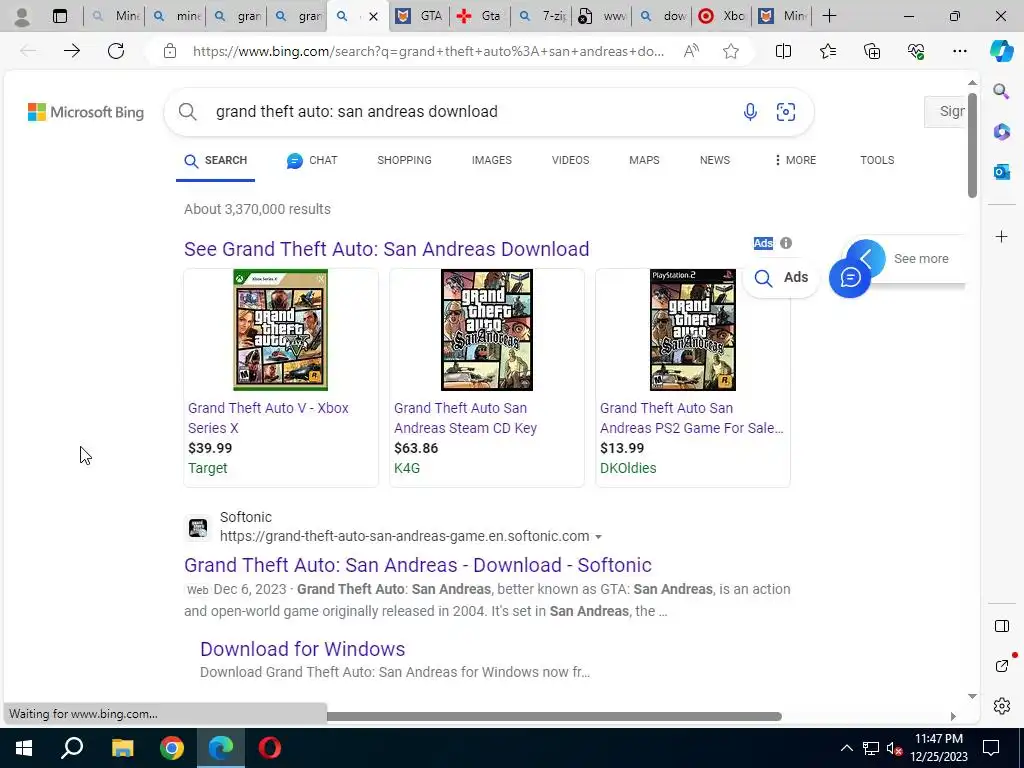Open Collections icon

coord(872,51)
